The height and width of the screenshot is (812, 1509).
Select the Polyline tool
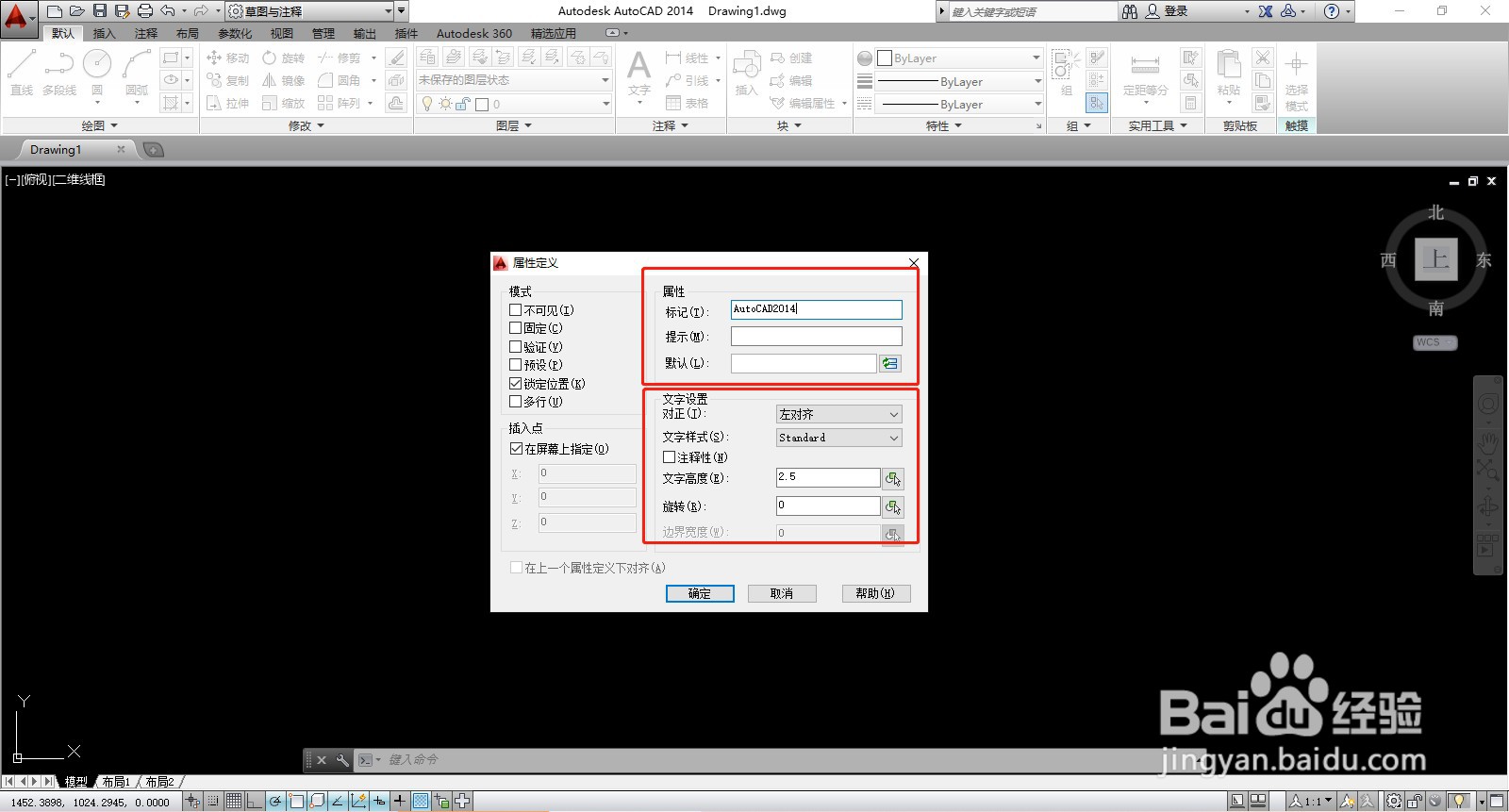[59, 73]
